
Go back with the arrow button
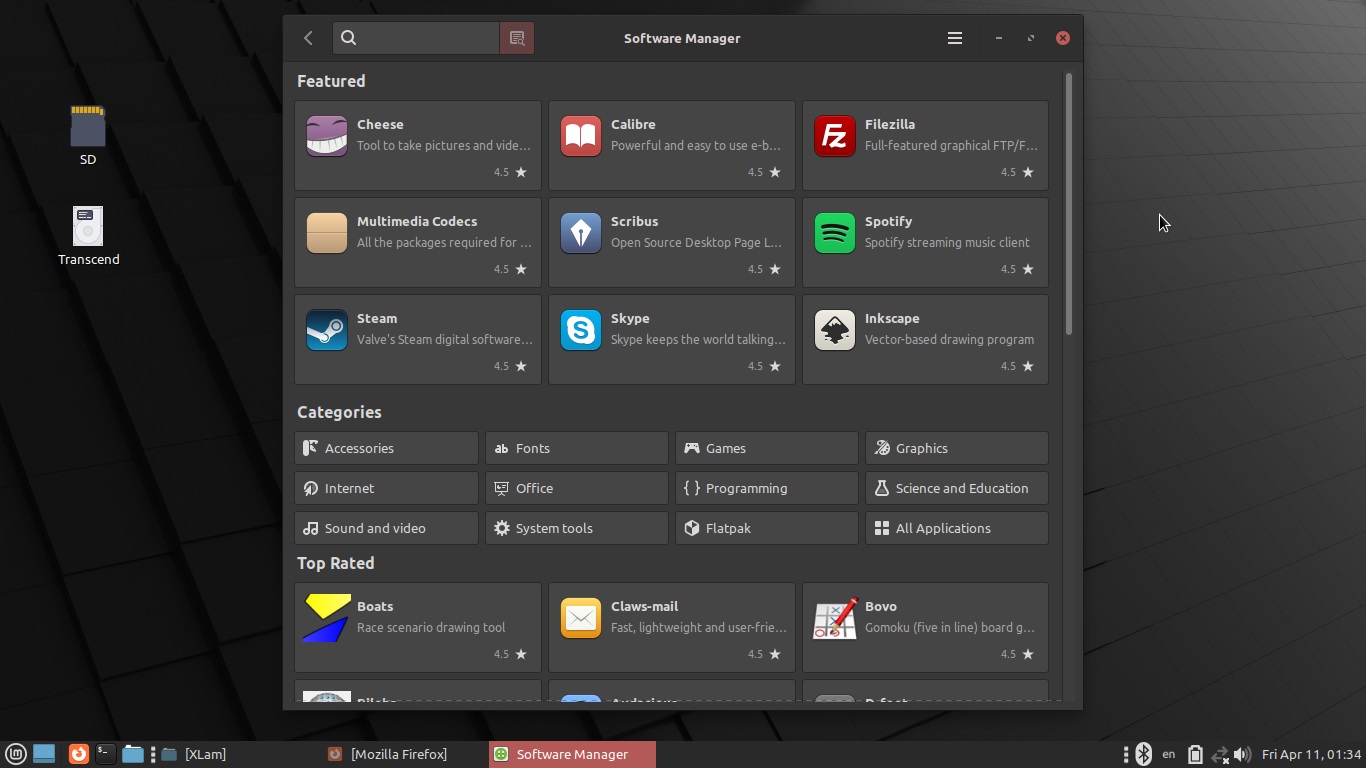click(x=308, y=38)
